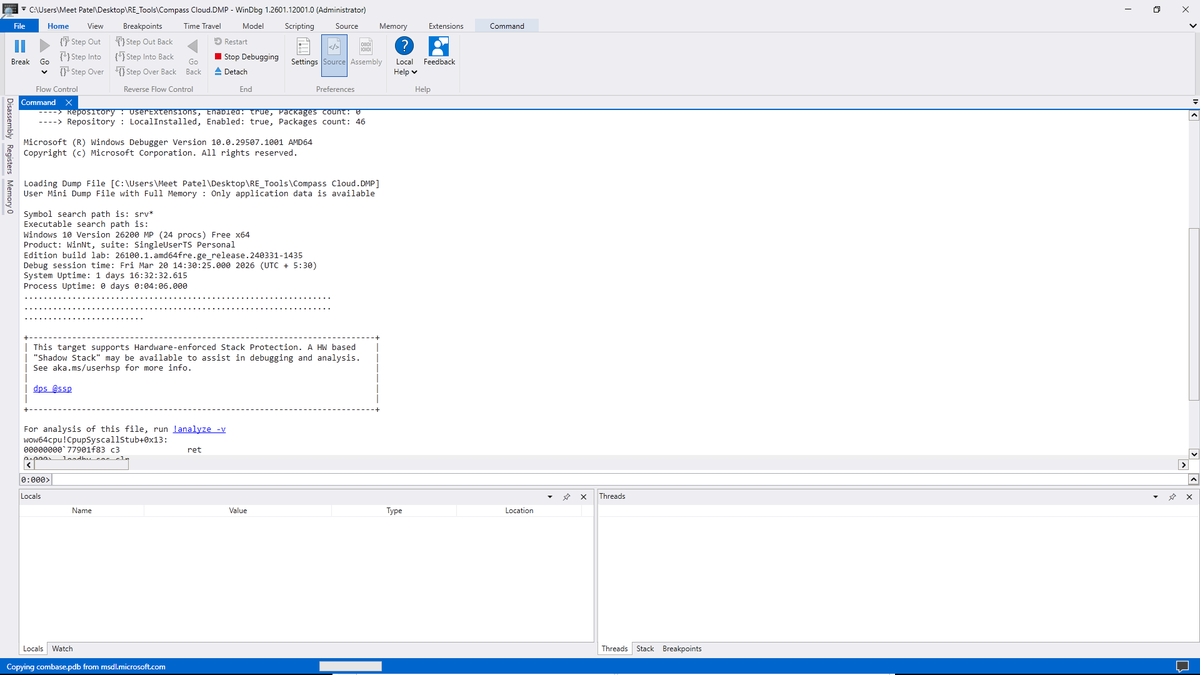This screenshot has height=675, width=1200.
Task: Click the dps @ssp link
Action: point(52,389)
